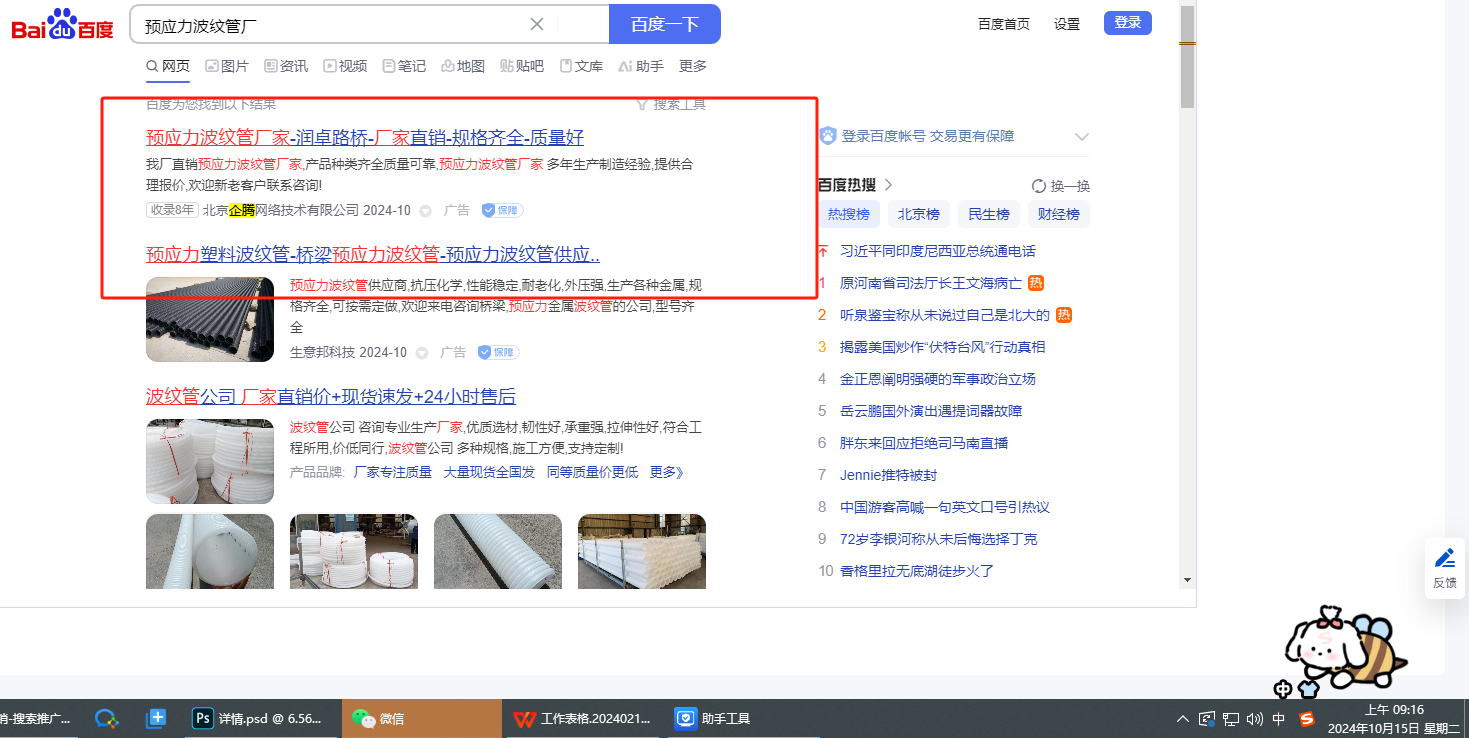This screenshot has width=1469, height=738.
Task: Switch to the 地图 search tab
Action: (463, 66)
